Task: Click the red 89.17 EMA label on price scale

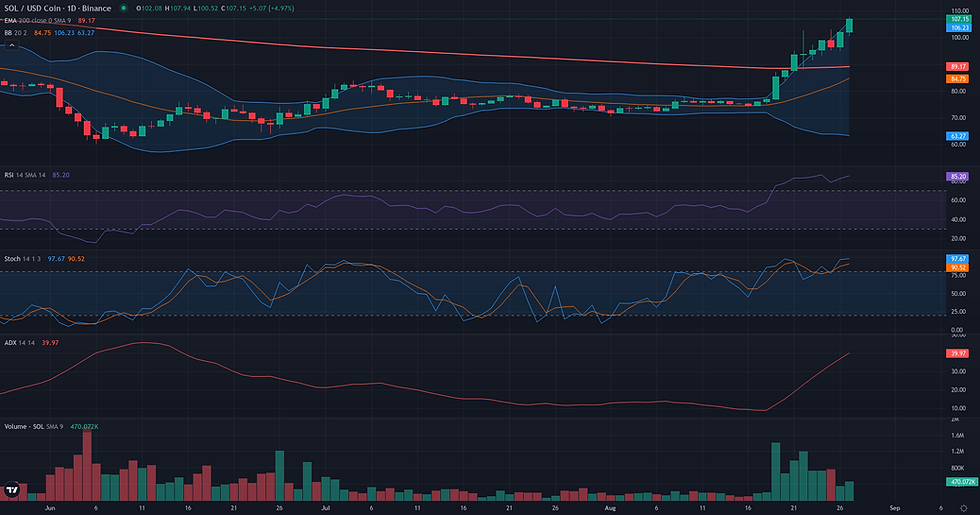Action: (x=958, y=66)
